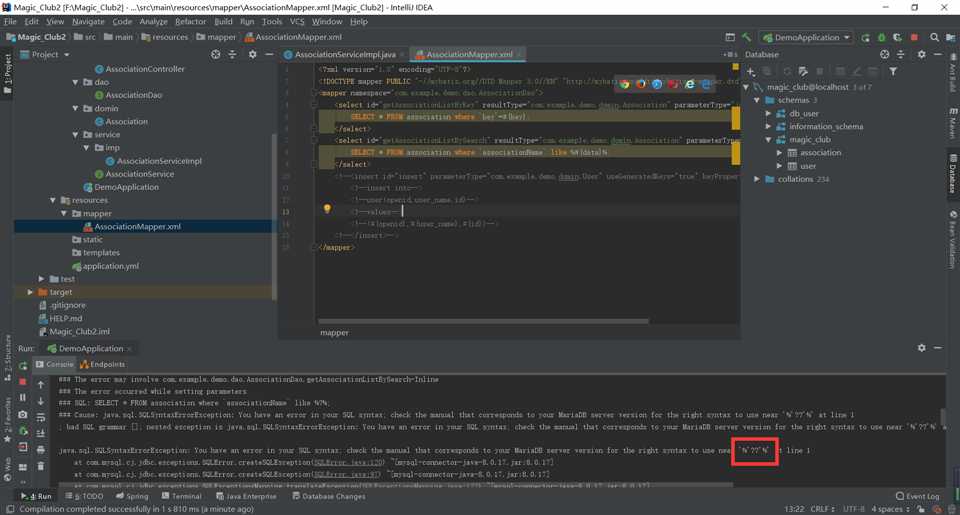Build project with the hammer icon
Image resolution: width=960 pixels, height=515 pixels.
pos(746,37)
